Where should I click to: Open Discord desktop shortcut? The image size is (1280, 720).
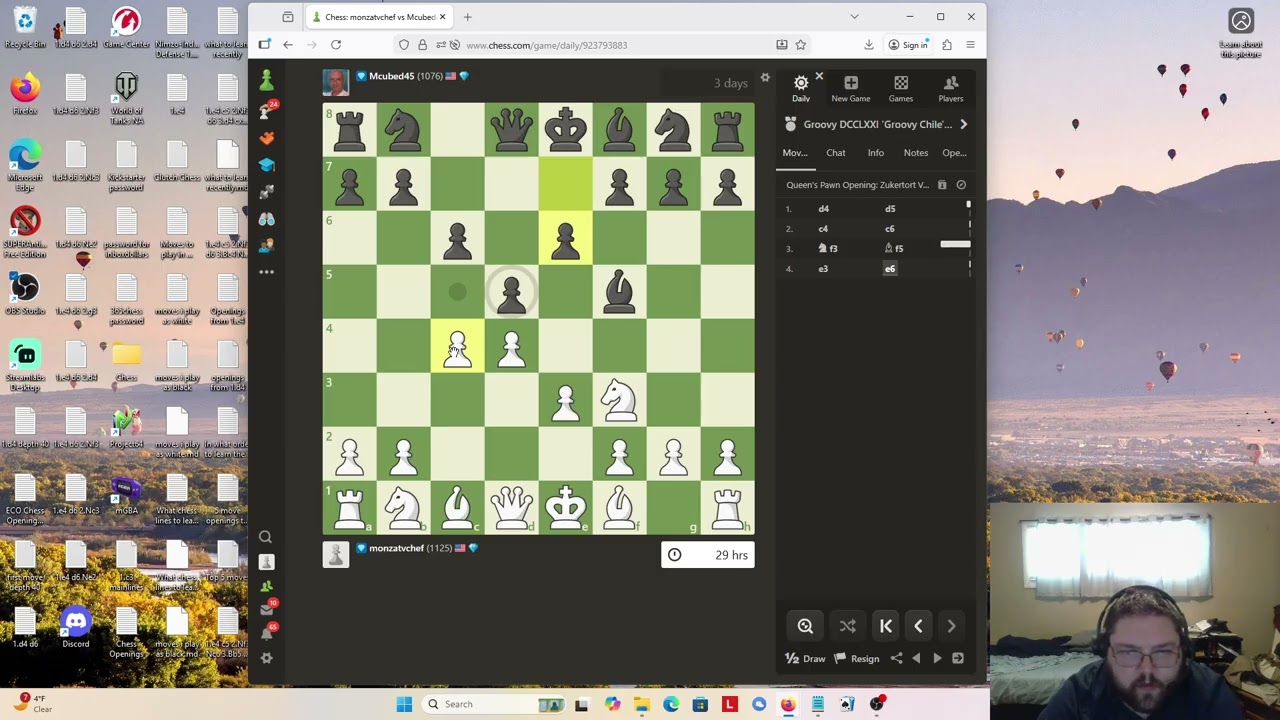pyautogui.click(x=76, y=628)
